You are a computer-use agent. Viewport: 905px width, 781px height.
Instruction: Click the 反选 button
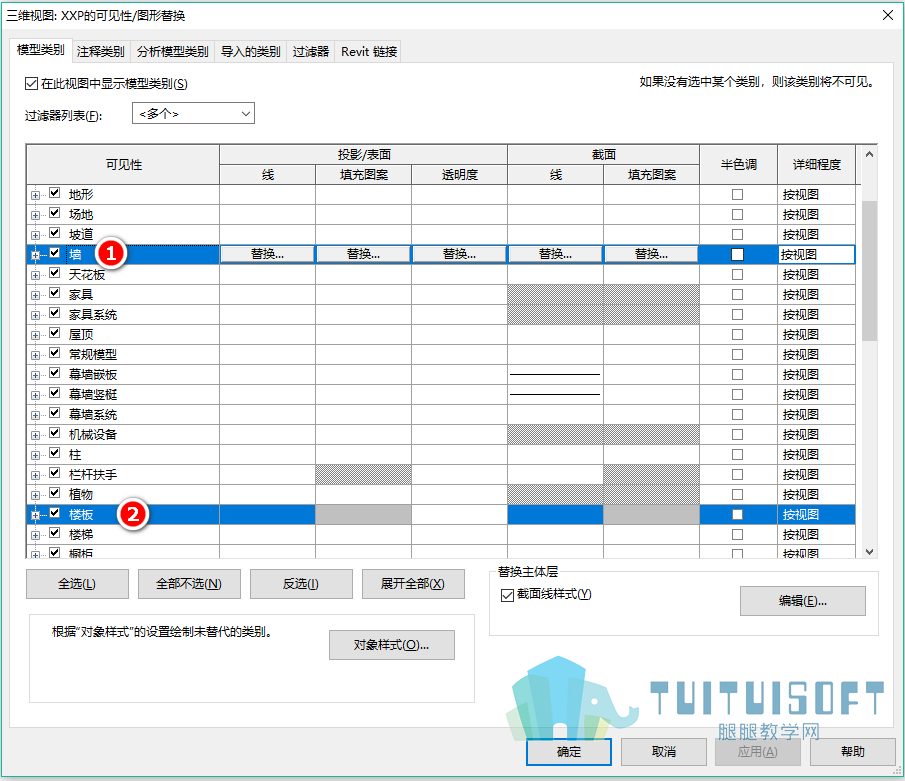coord(301,584)
